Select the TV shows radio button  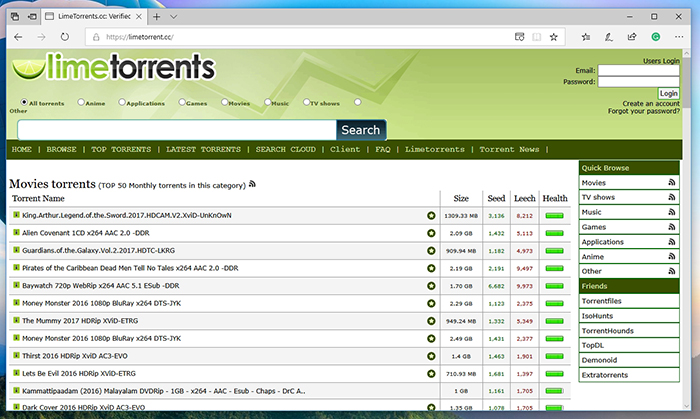pos(306,102)
